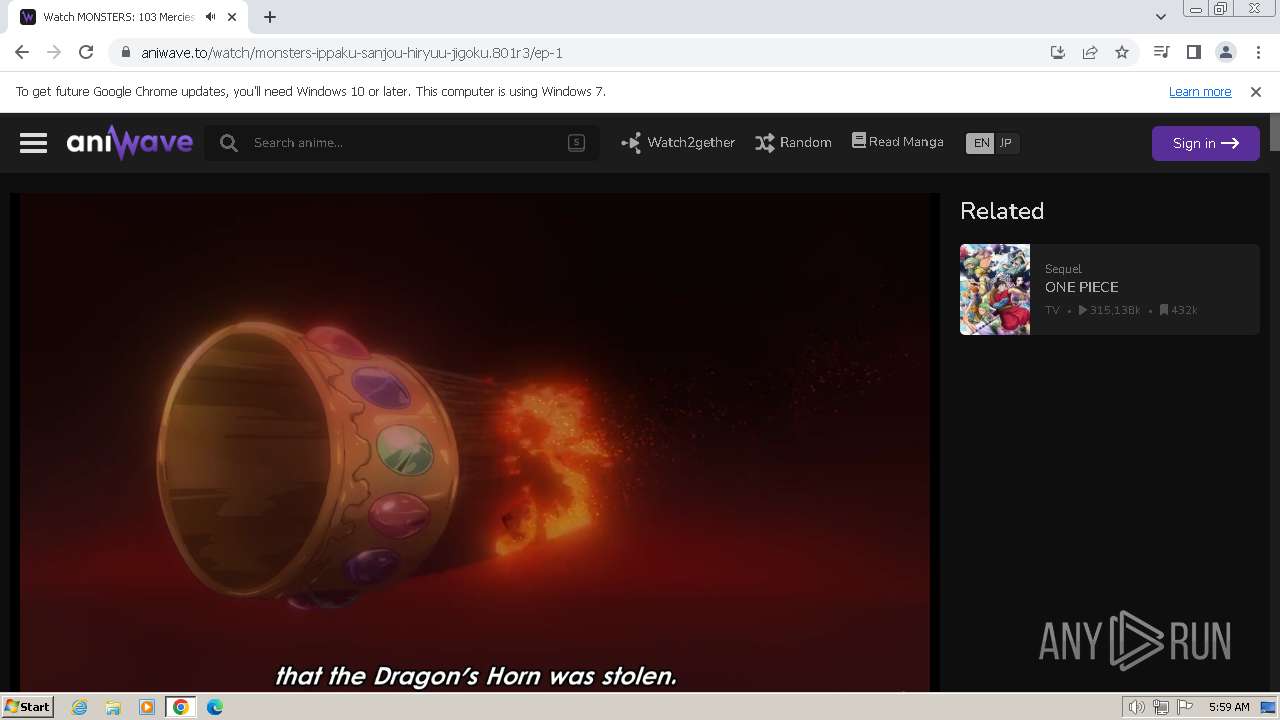Viewport: 1280px width, 720px height.
Task: Launch Internet Explorer from taskbar
Action: coord(79,707)
